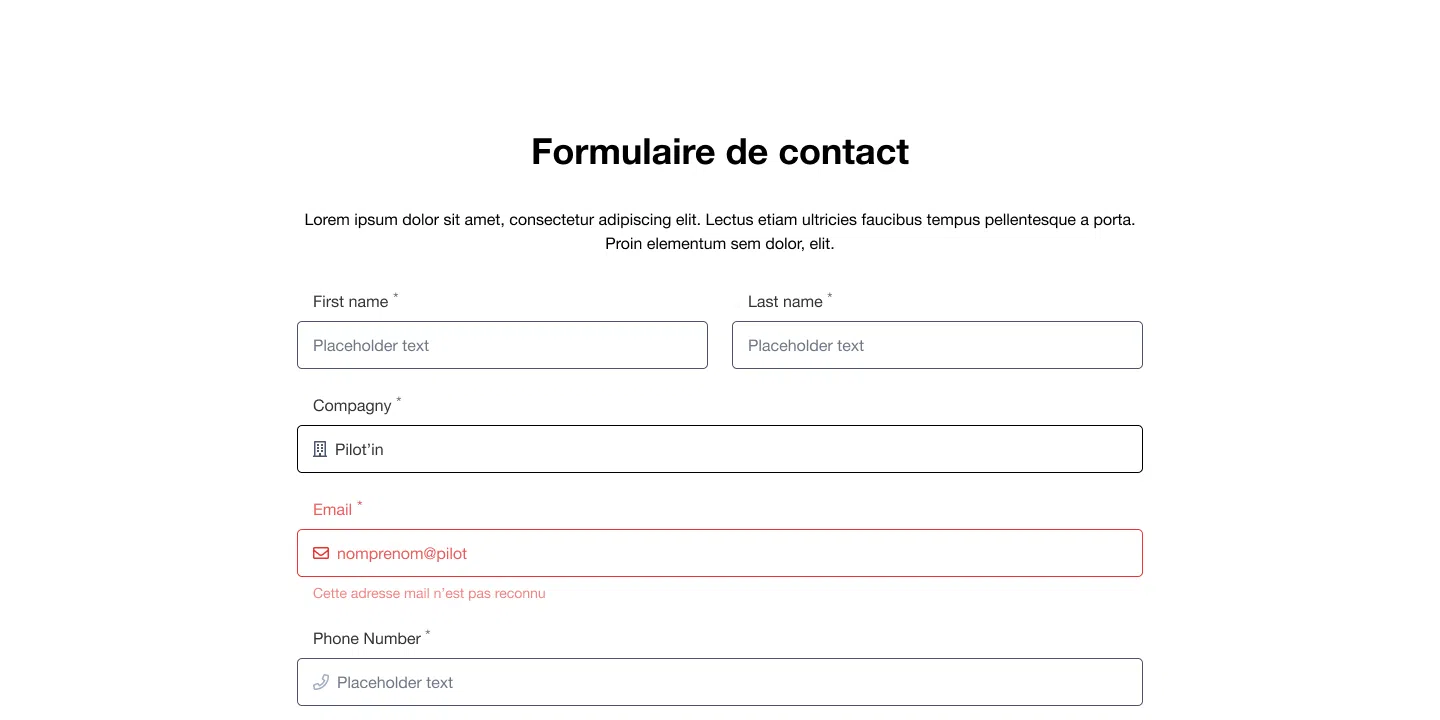Click the "Last name" label
Screen dimensions: 1440x720
pyautogui.click(x=785, y=302)
